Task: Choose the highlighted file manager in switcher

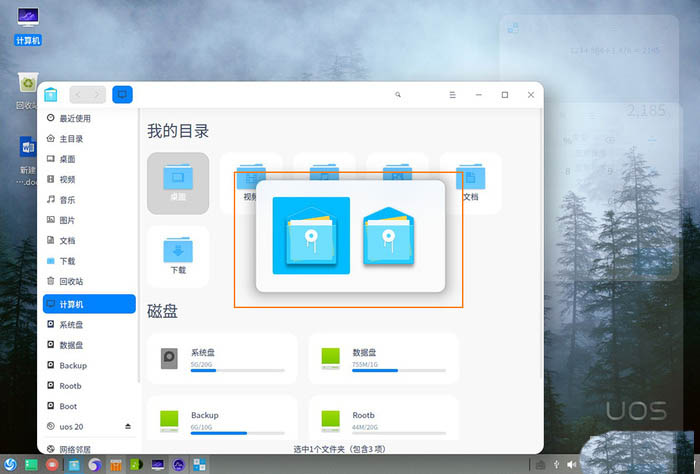Action: (311, 236)
